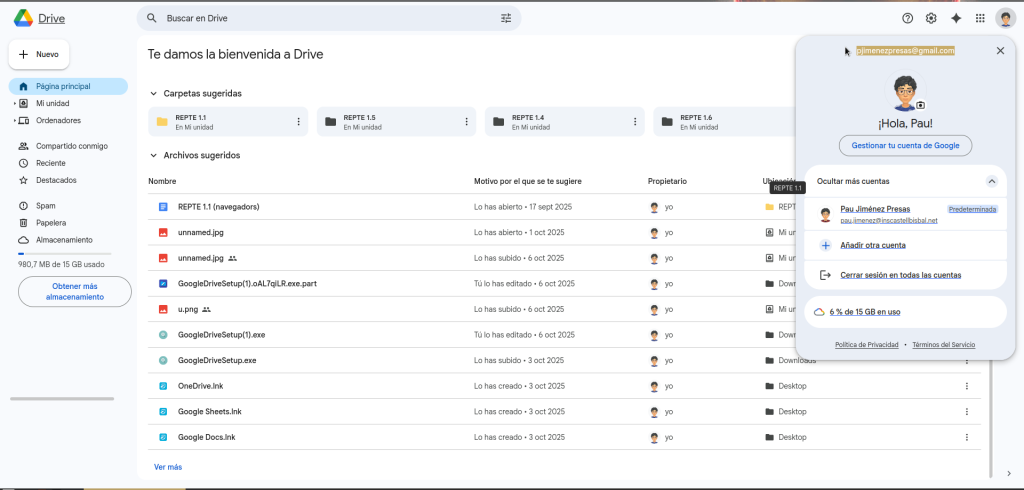
Task: Click the Gemini sparkle icon
Action: click(x=956, y=18)
